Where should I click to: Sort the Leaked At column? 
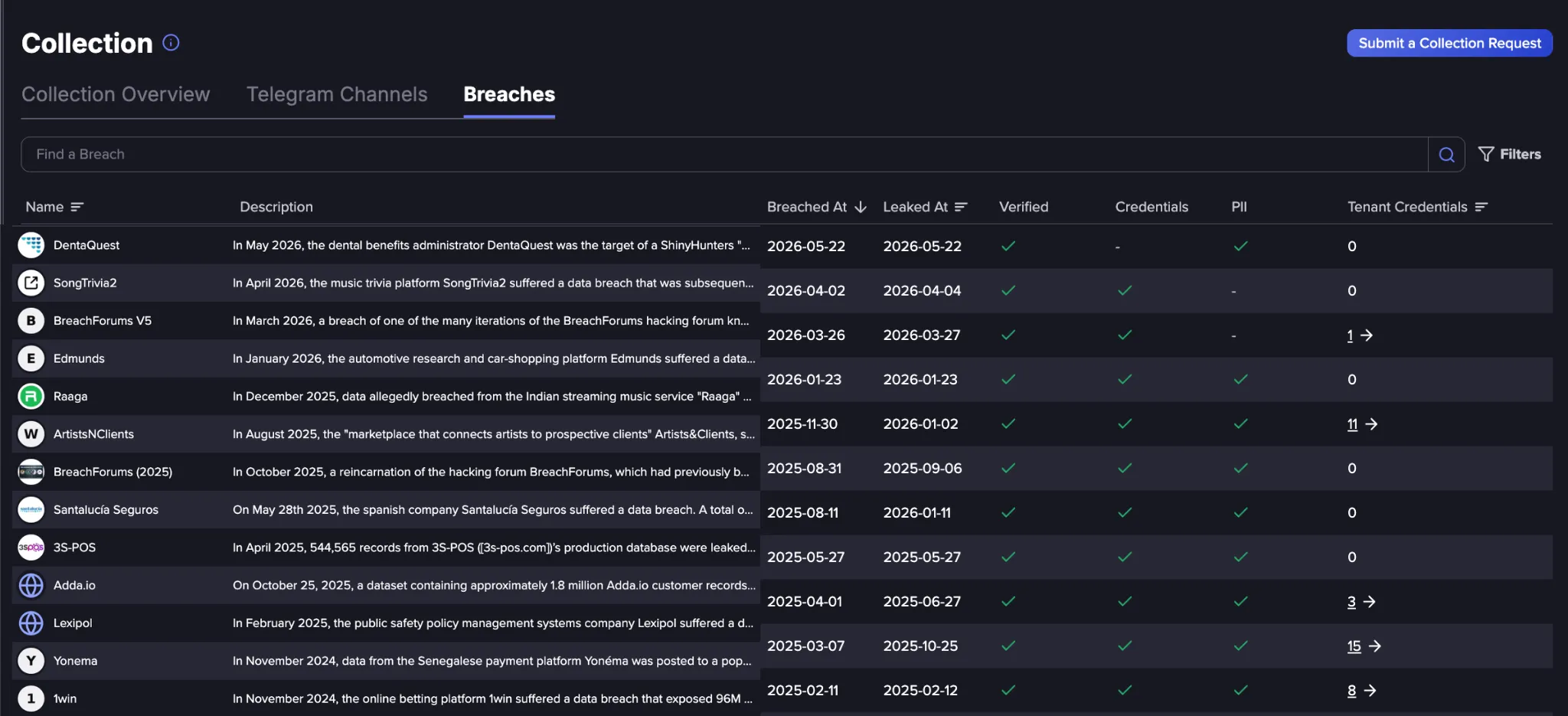click(x=961, y=207)
